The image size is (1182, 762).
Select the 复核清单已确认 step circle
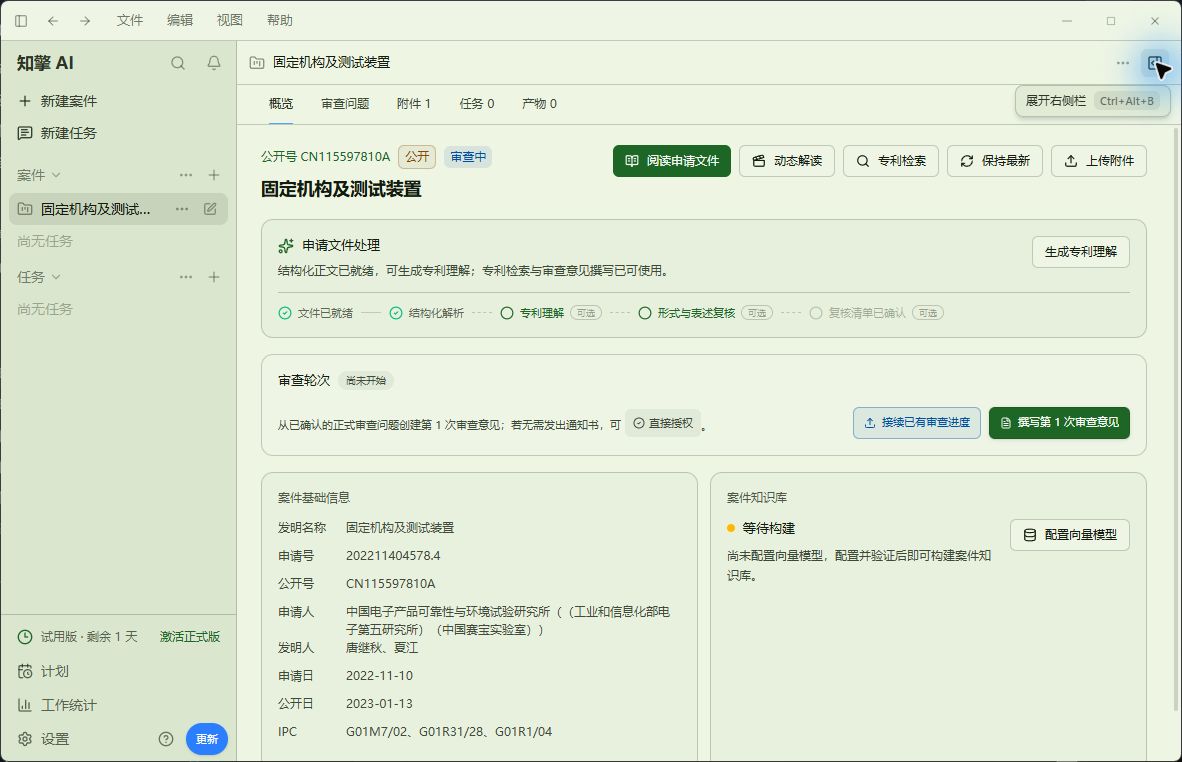pos(816,313)
